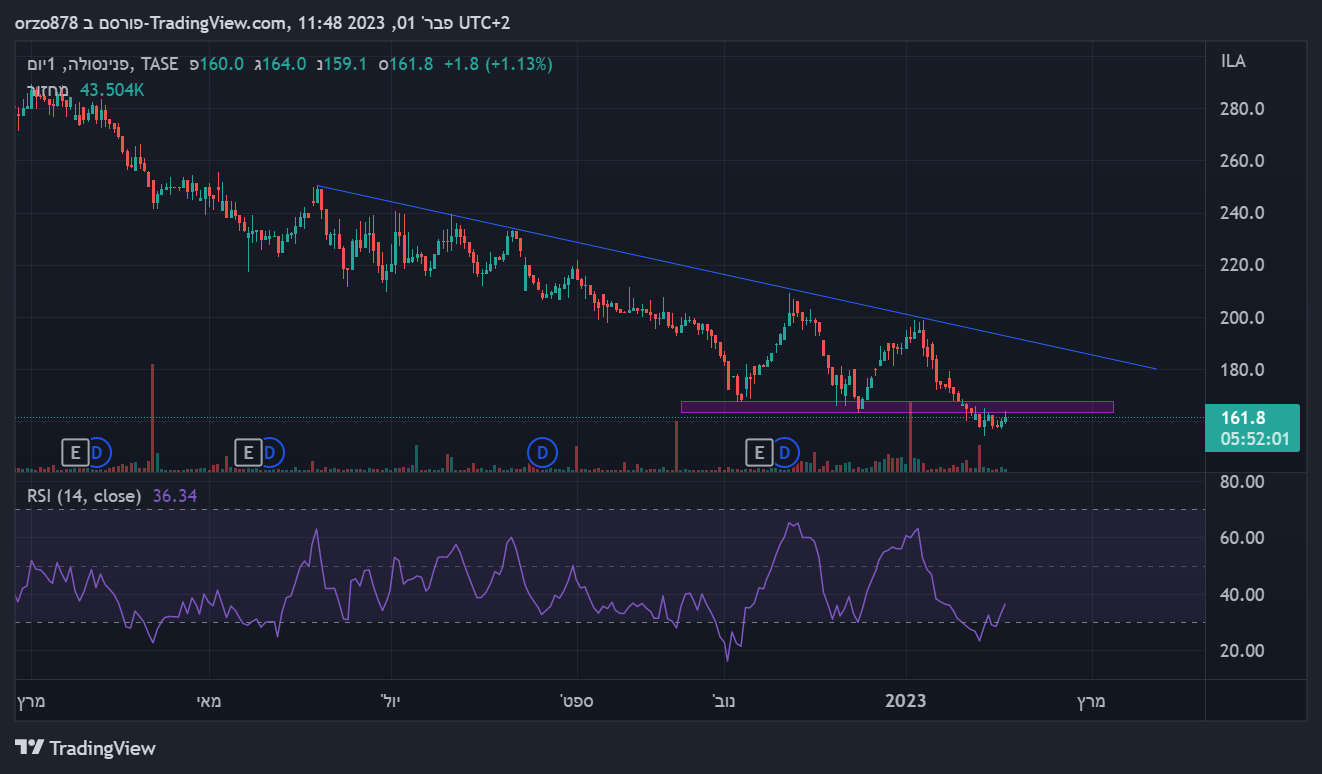
Task: Click the earnings E marker before May
Action: pos(74,453)
